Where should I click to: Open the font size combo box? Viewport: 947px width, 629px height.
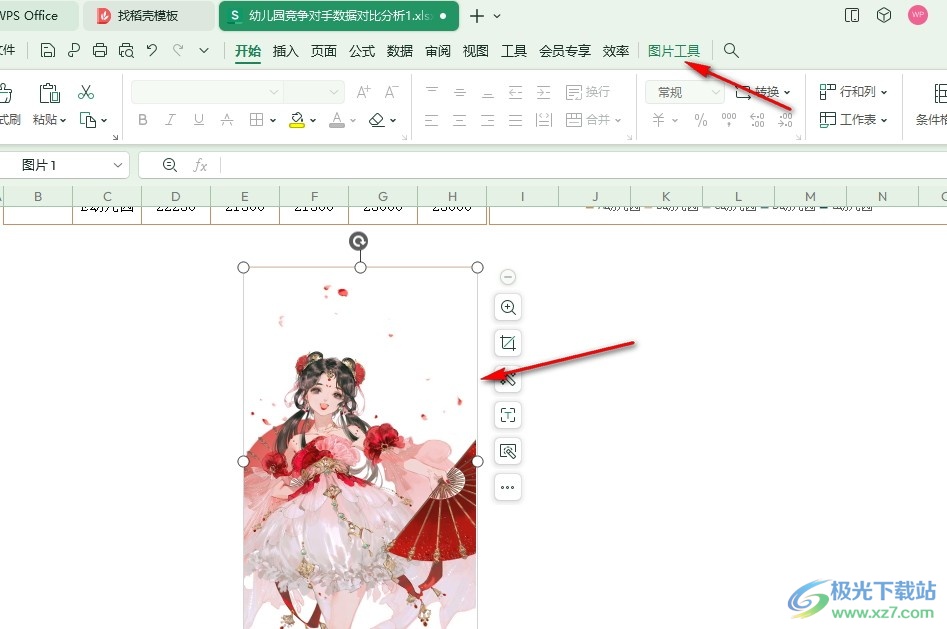[x=313, y=92]
